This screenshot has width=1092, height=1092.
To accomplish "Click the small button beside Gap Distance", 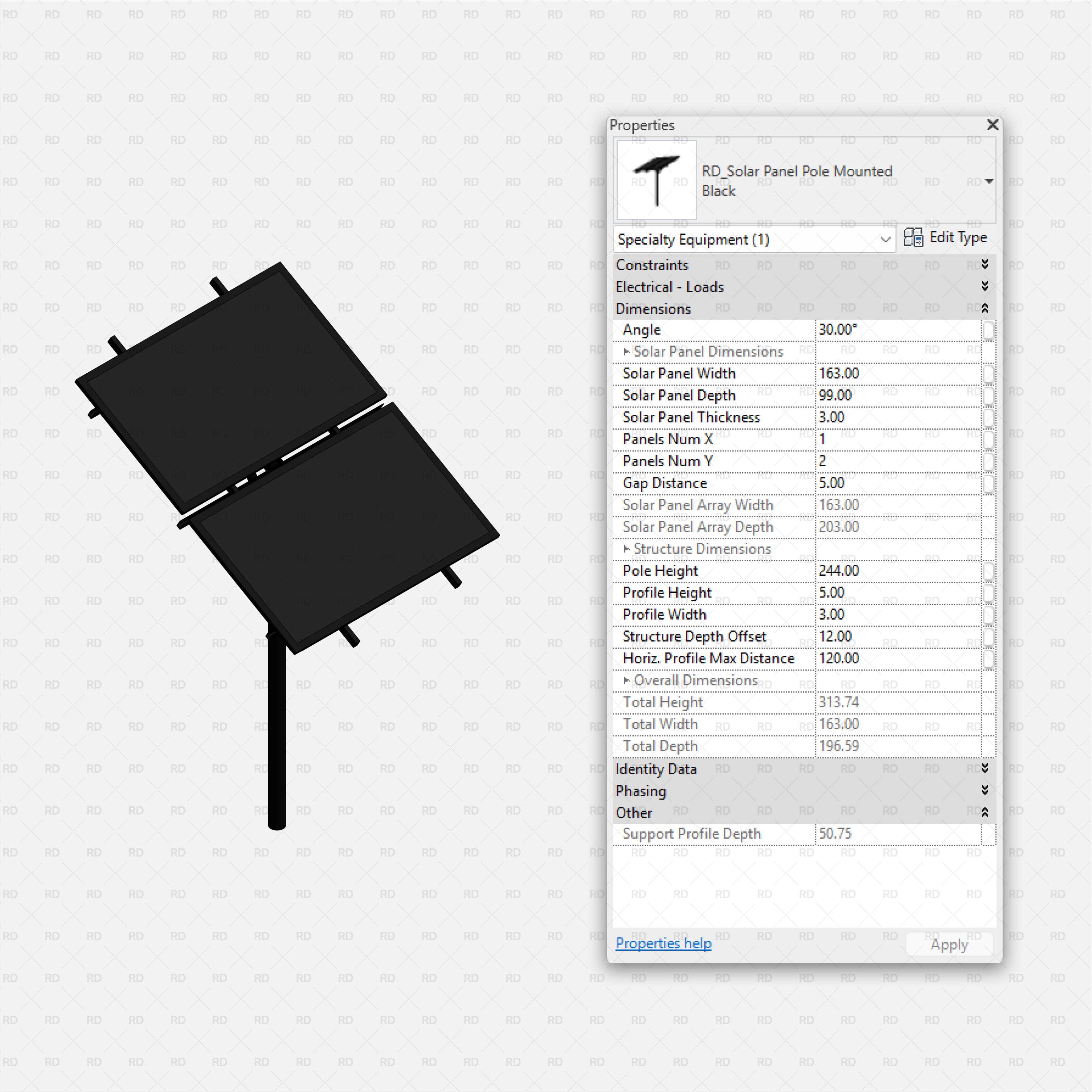I will coord(988,483).
